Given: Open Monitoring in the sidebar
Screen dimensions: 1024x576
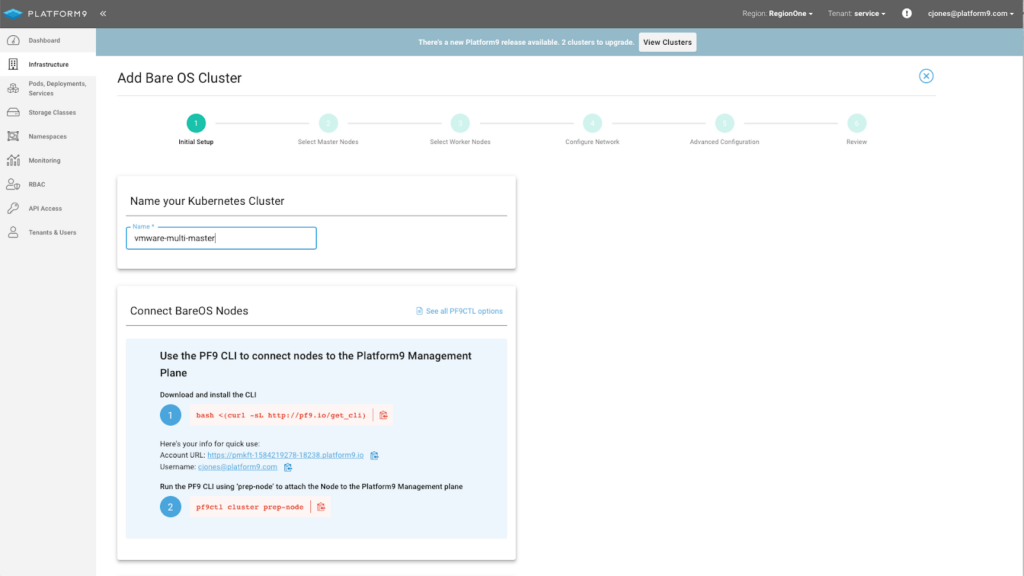Looking at the screenshot, I should point(48,160).
